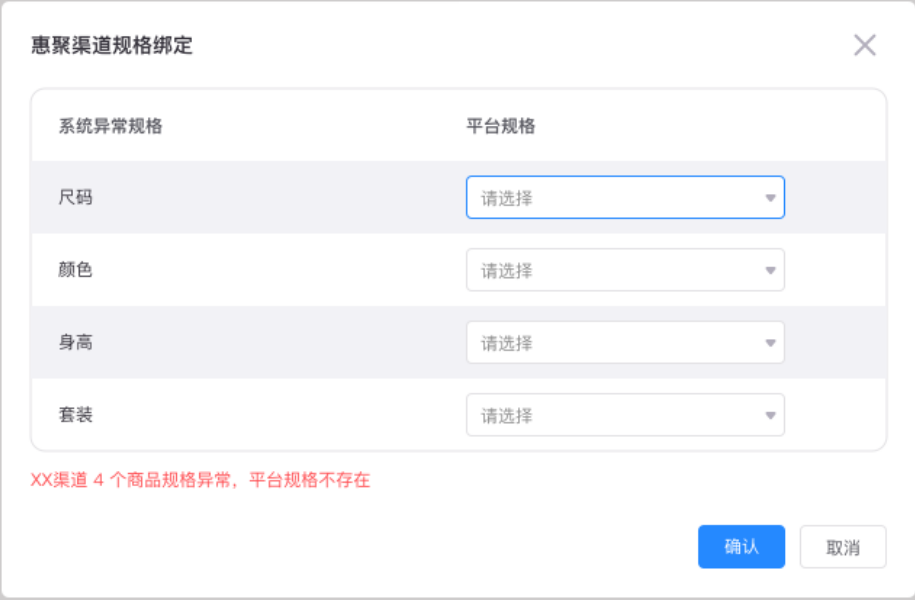
Task: Cancel with the 取消 button
Action: (x=843, y=546)
